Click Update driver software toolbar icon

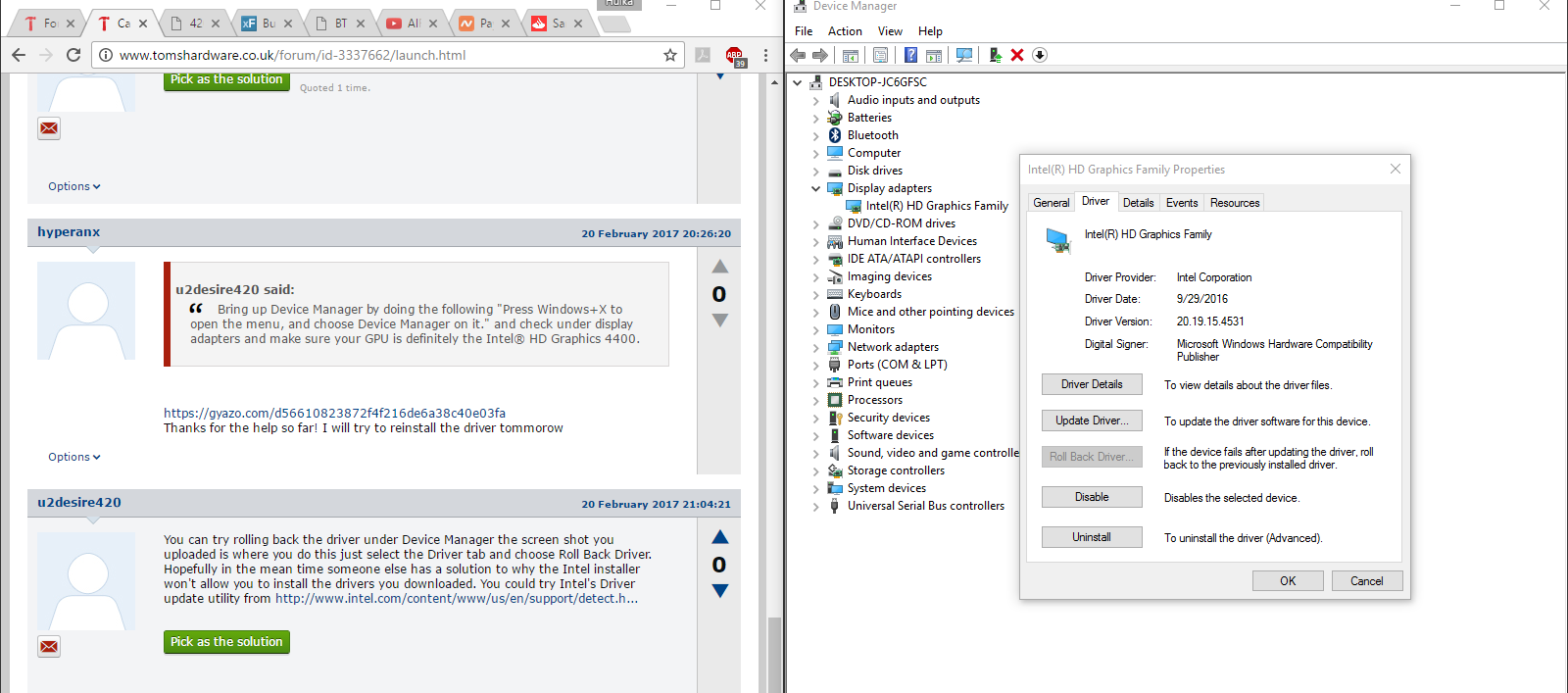(995, 55)
